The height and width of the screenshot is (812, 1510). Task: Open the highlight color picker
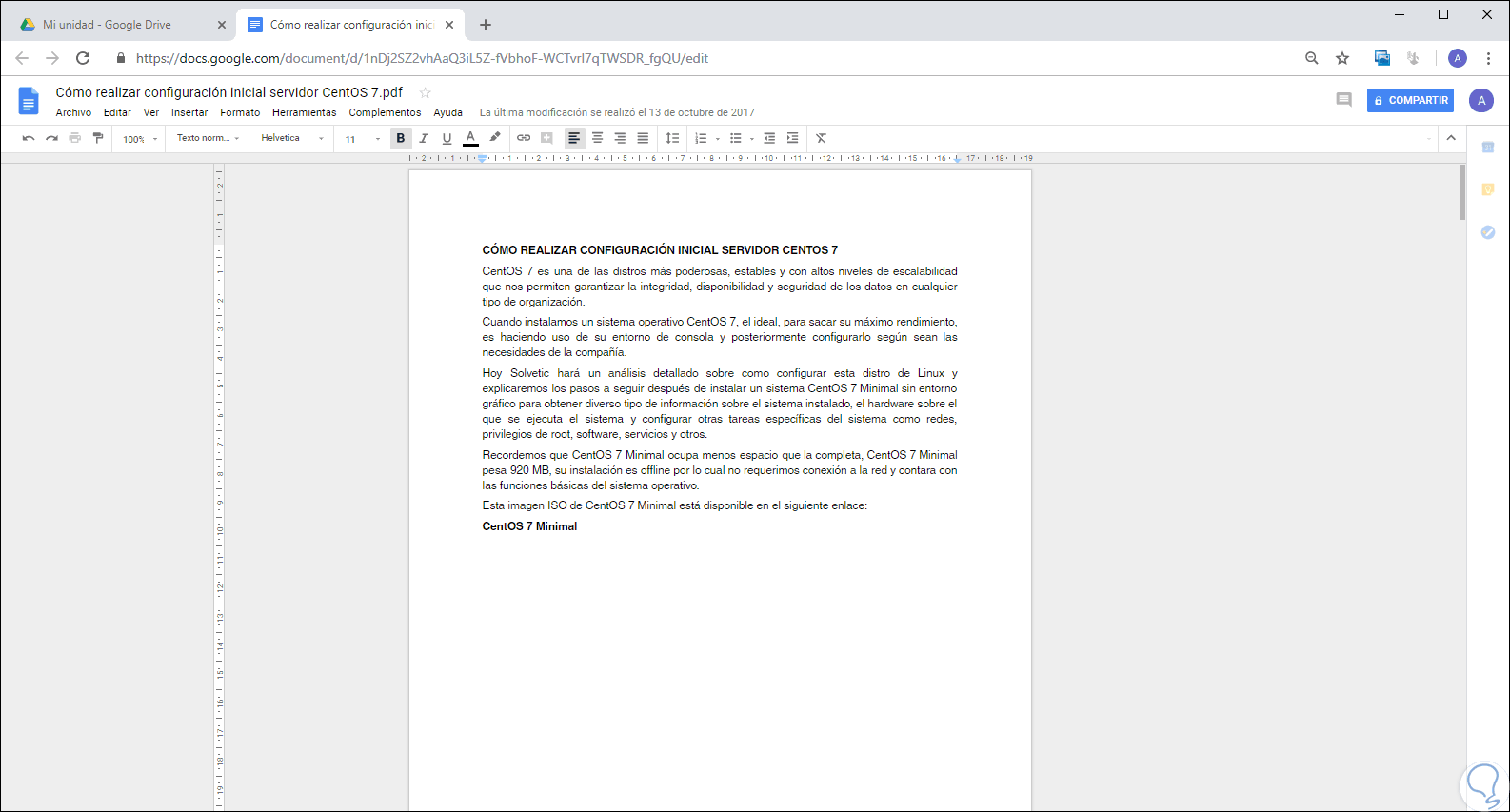click(x=494, y=138)
